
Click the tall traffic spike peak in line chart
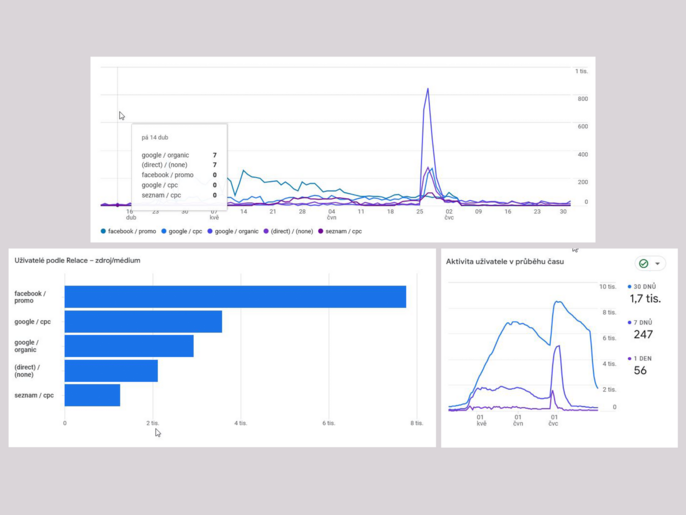(x=428, y=90)
